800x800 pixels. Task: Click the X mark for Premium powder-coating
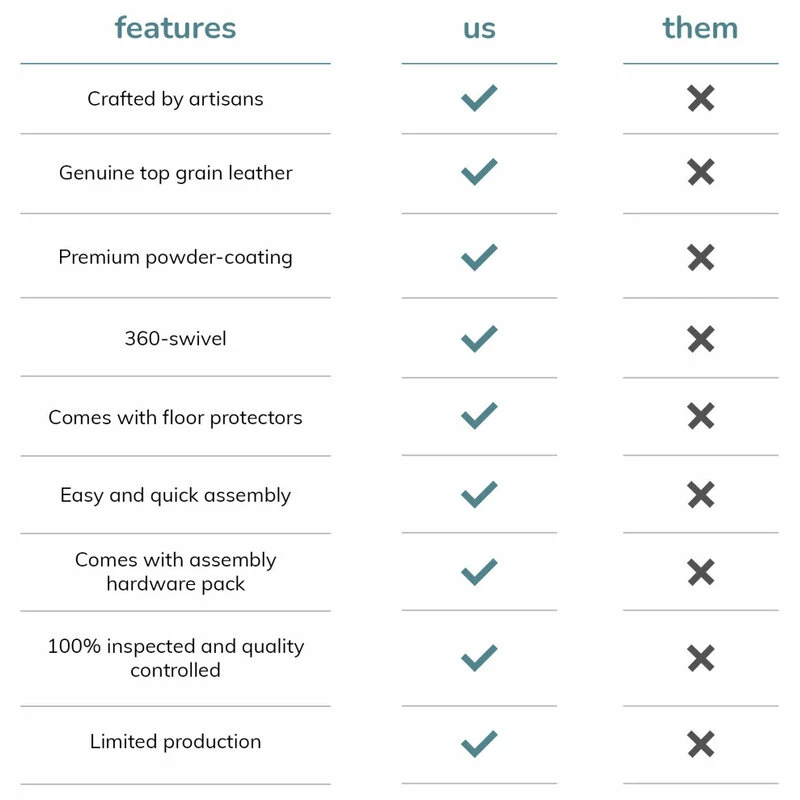tap(701, 257)
